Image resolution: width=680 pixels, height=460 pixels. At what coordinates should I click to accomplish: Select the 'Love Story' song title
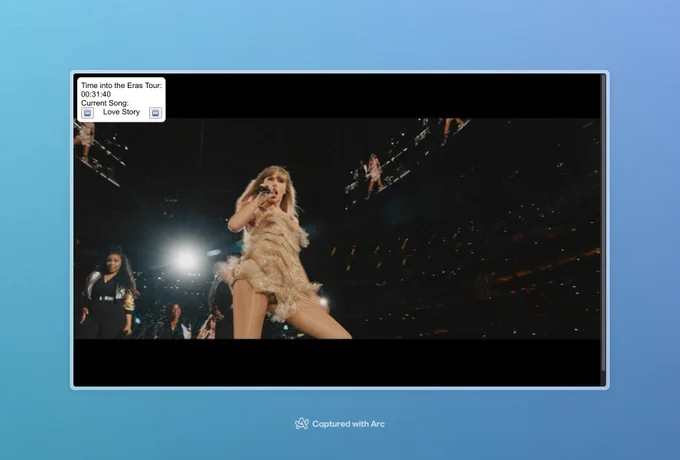(121, 112)
